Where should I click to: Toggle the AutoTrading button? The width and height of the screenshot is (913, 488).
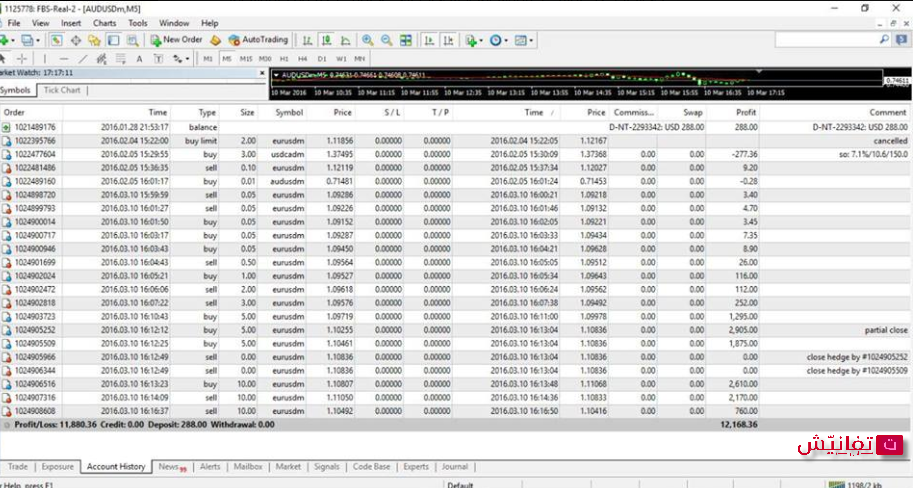[259, 40]
